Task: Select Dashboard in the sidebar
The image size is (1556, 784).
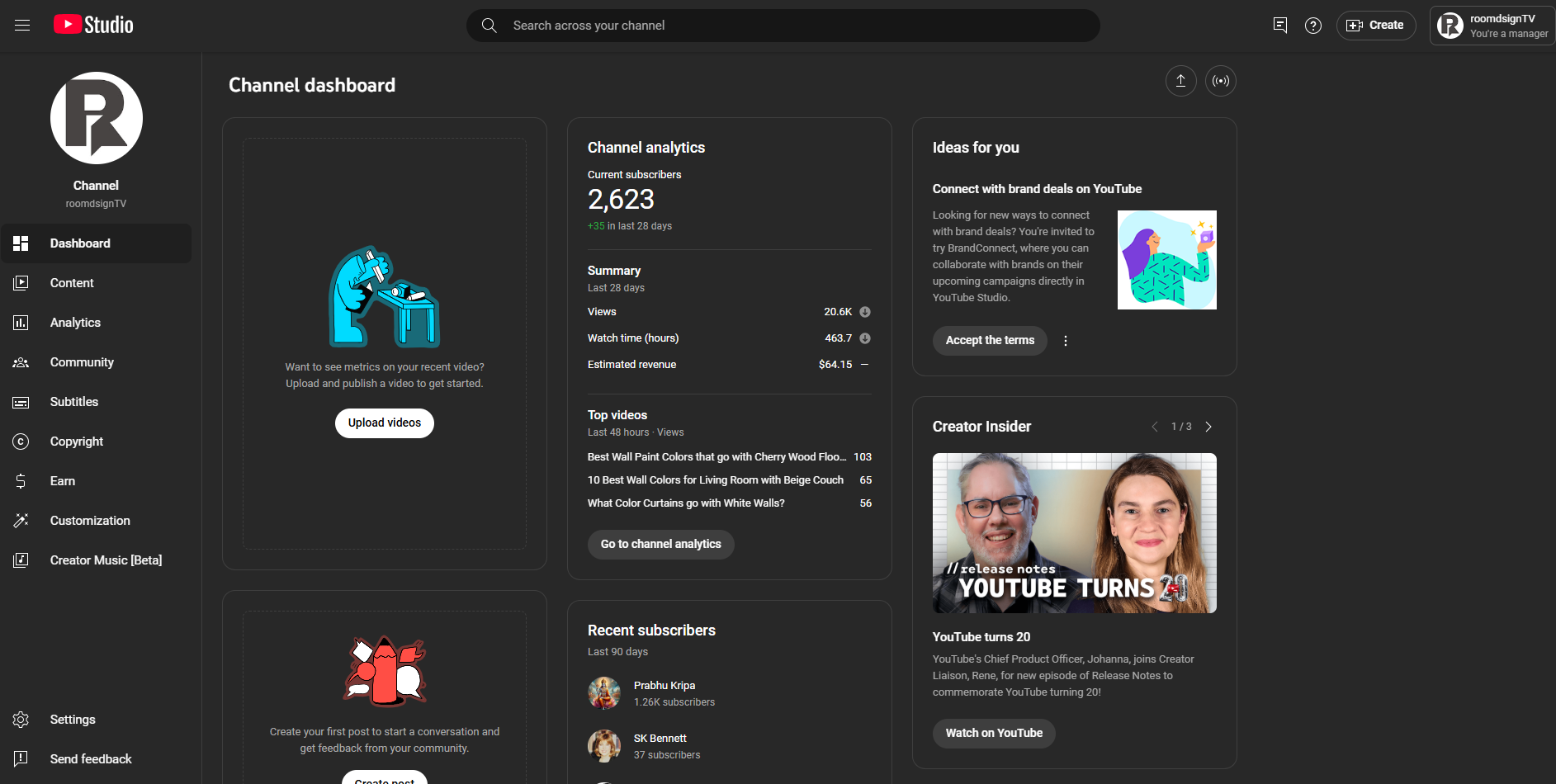Action: tap(97, 243)
